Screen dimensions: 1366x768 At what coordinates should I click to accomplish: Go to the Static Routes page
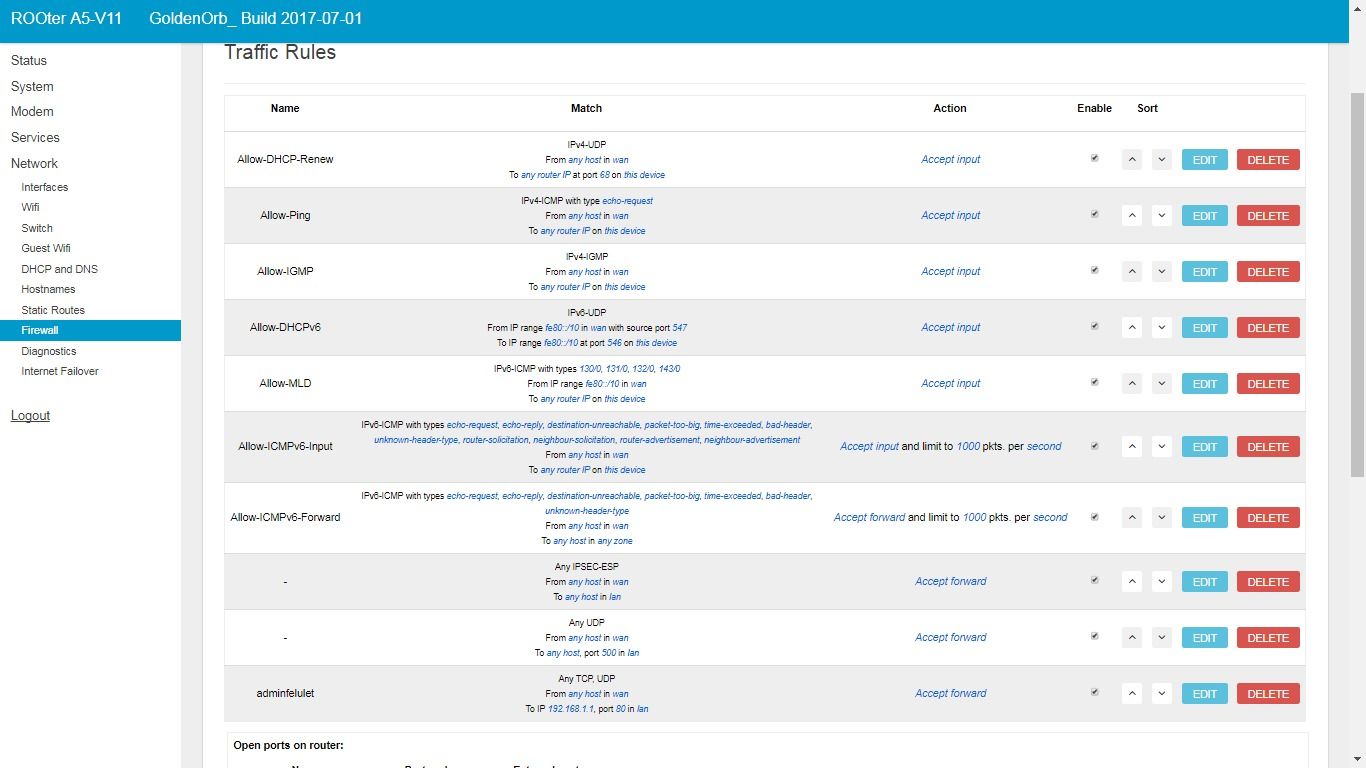coord(53,310)
